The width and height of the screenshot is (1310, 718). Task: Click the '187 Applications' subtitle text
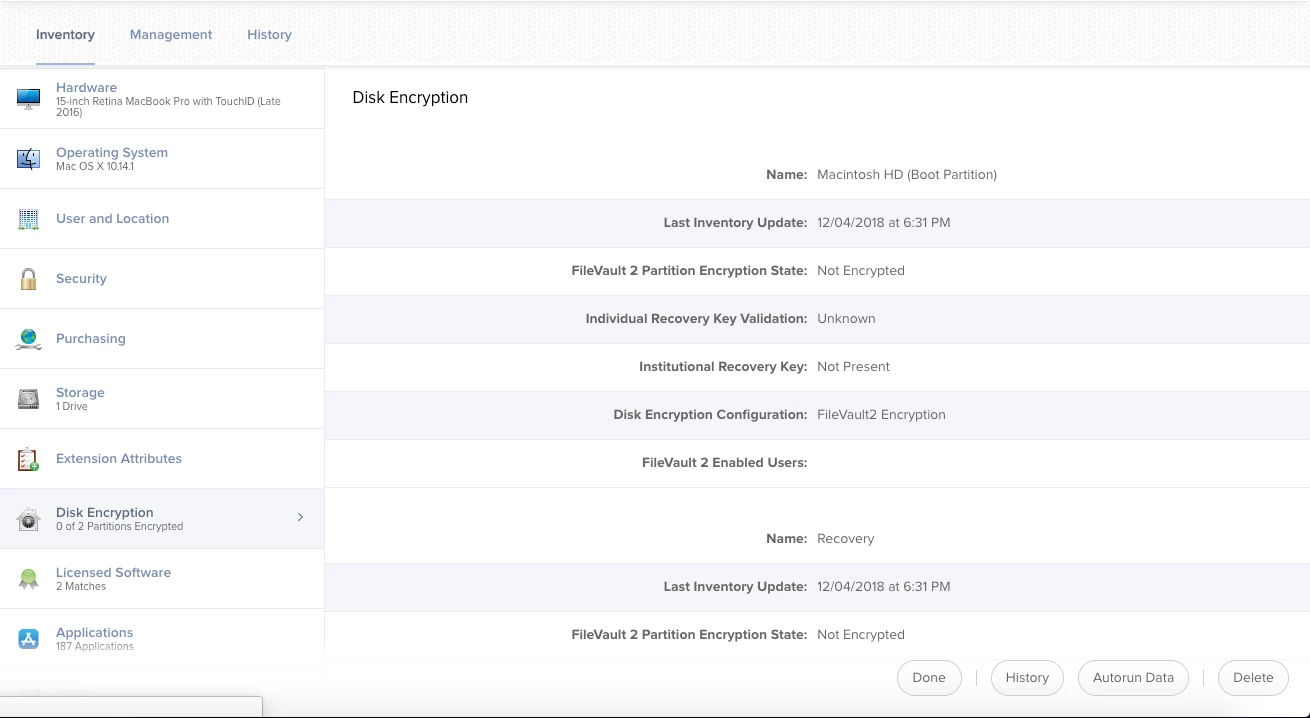pyautogui.click(x=94, y=646)
